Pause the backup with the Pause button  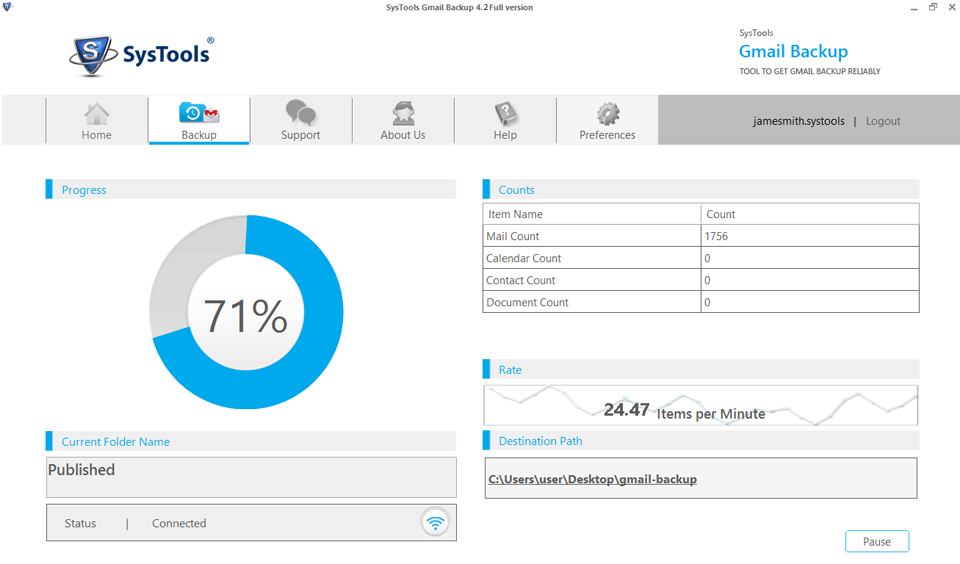pyautogui.click(x=877, y=541)
